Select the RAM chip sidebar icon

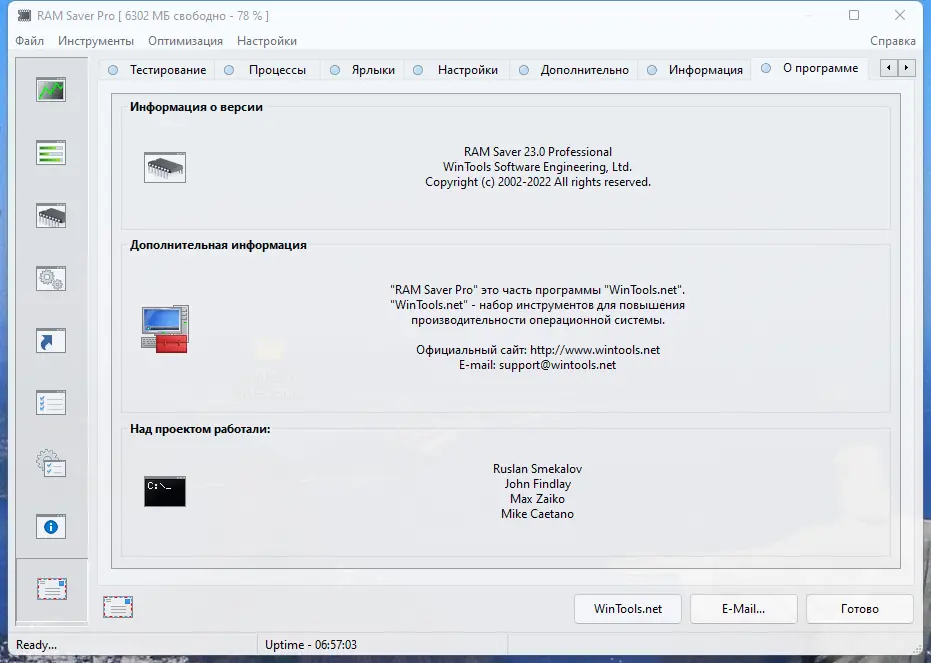(51, 215)
